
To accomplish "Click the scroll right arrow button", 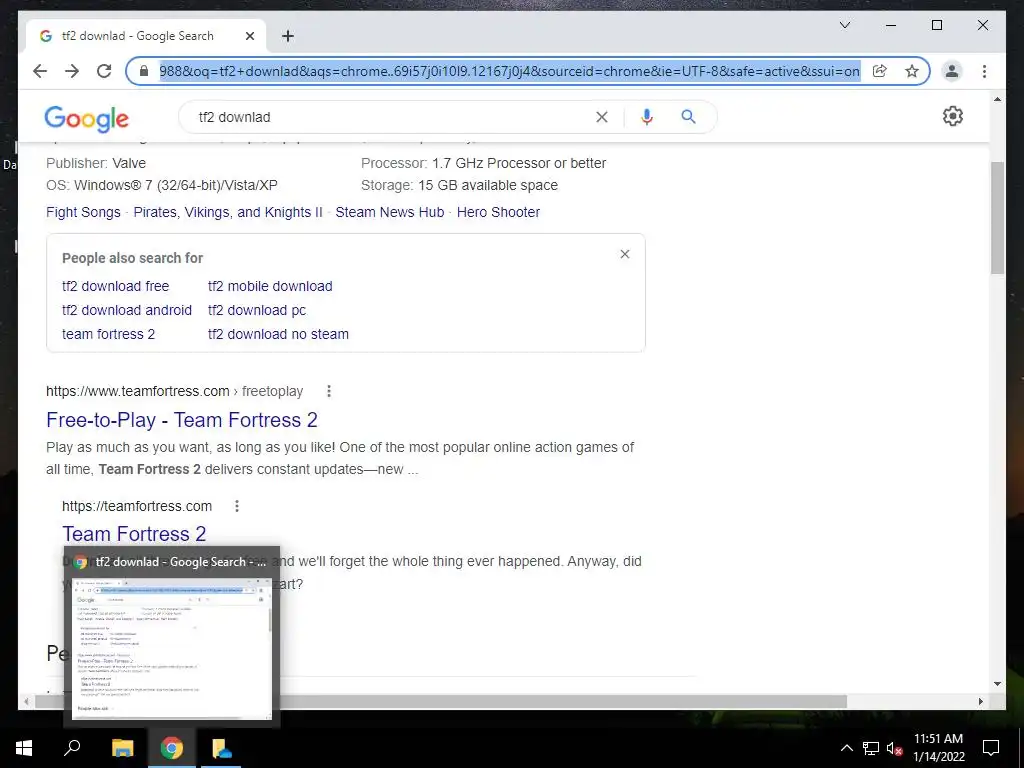I will point(980,702).
